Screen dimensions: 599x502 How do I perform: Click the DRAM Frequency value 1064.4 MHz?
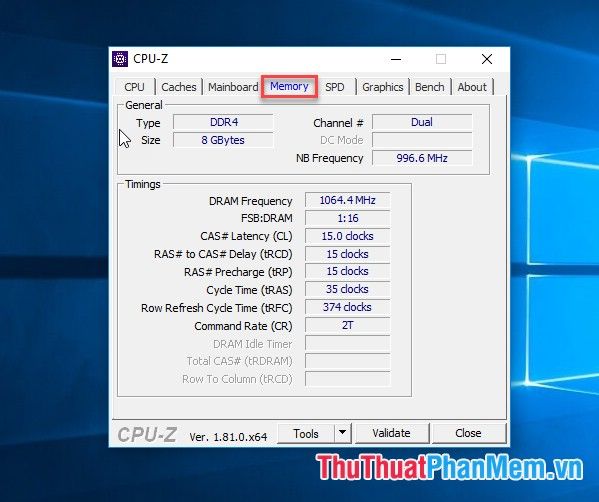point(348,200)
